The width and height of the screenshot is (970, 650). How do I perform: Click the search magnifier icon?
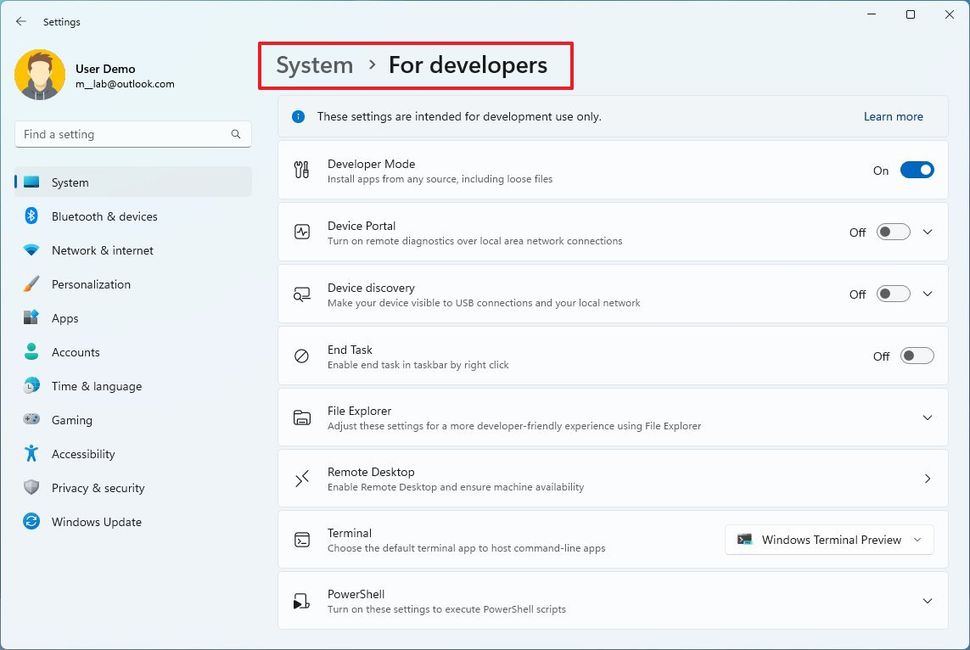(x=236, y=134)
